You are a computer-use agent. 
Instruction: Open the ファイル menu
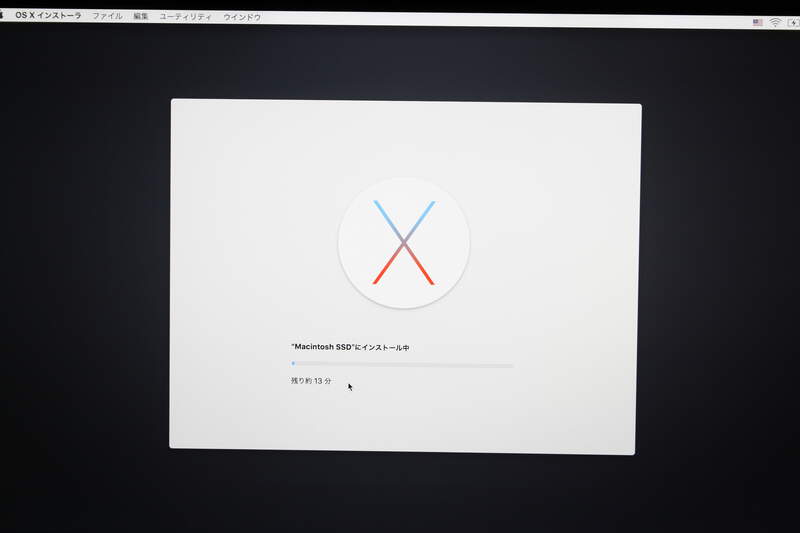point(107,17)
